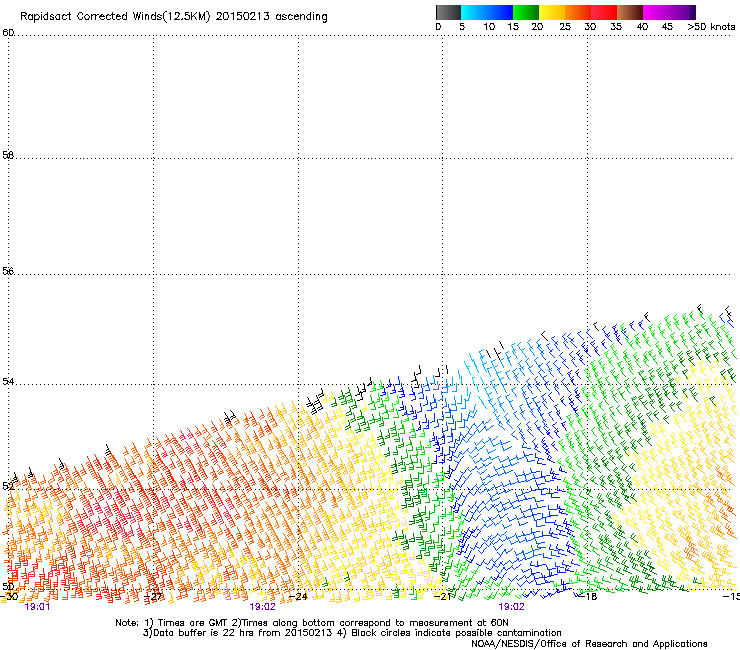The image size is (740, 650).
Task: Click the '10' label under the color bar
Action: click(489, 27)
